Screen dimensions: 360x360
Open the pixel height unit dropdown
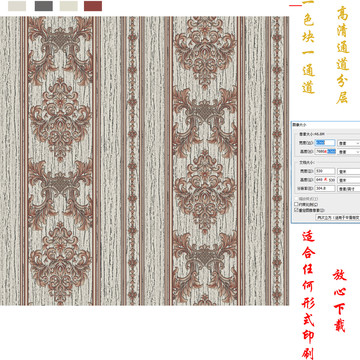(x=349, y=152)
